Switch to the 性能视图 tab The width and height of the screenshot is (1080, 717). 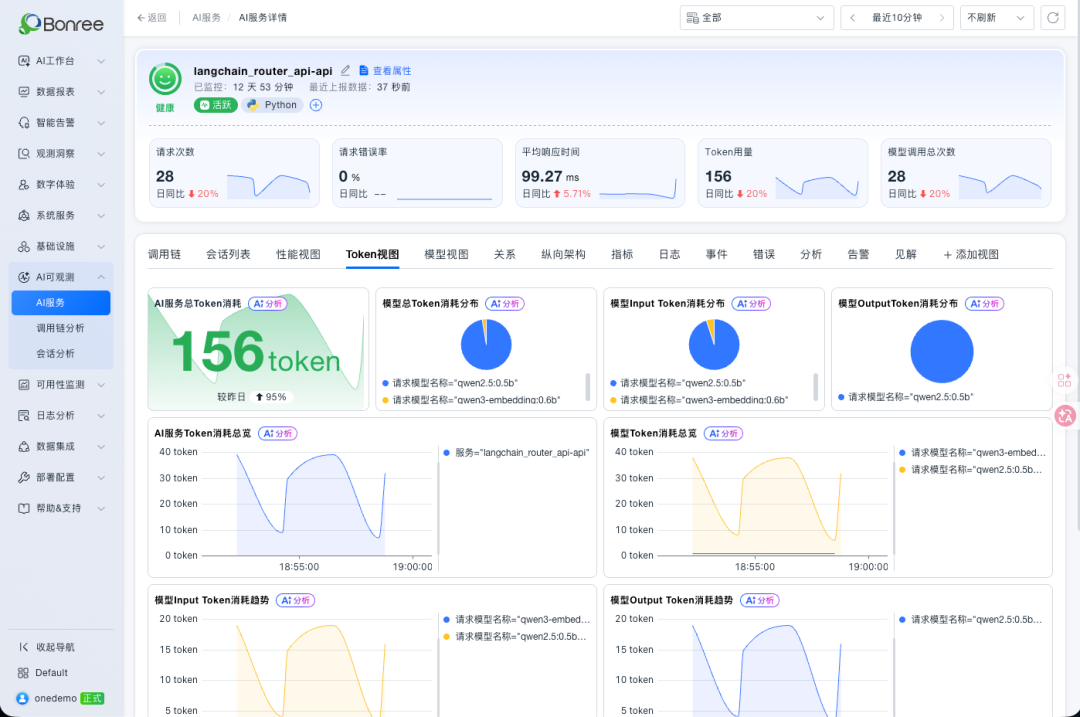tap(298, 255)
